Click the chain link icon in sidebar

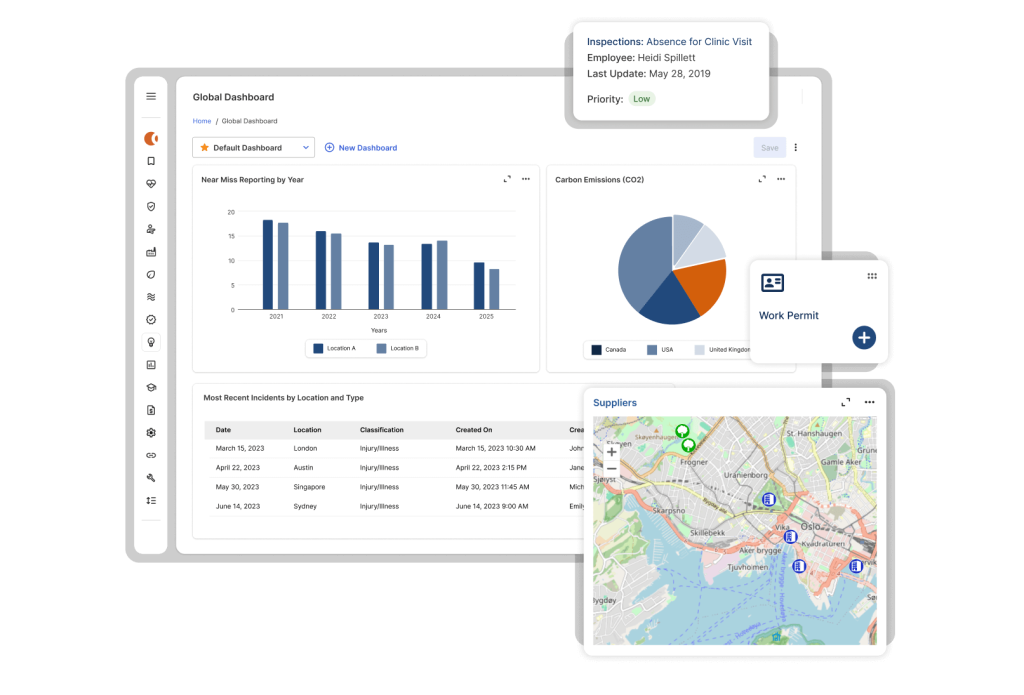151,456
